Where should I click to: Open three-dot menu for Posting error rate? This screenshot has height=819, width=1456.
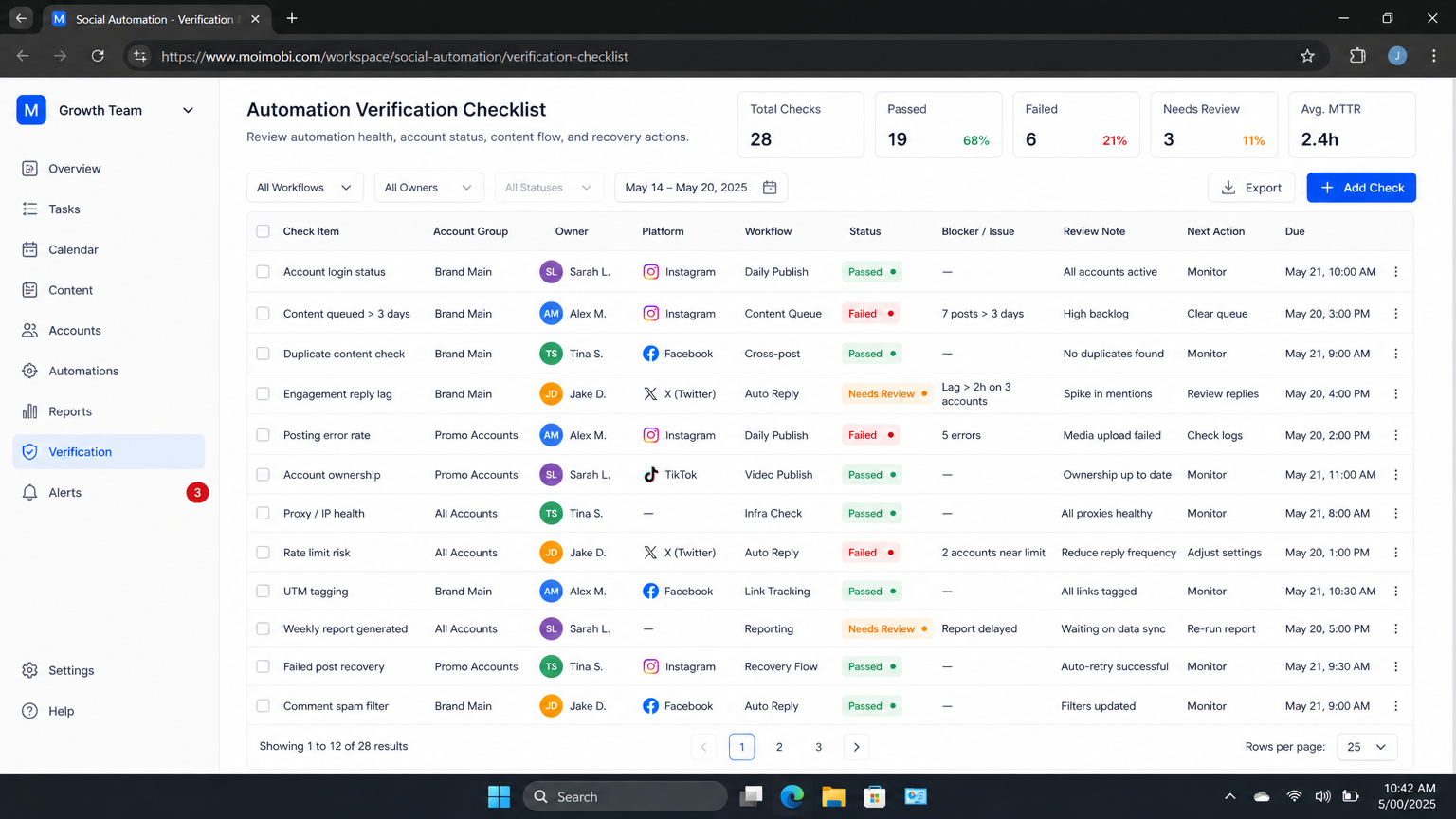[x=1396, y=435]
